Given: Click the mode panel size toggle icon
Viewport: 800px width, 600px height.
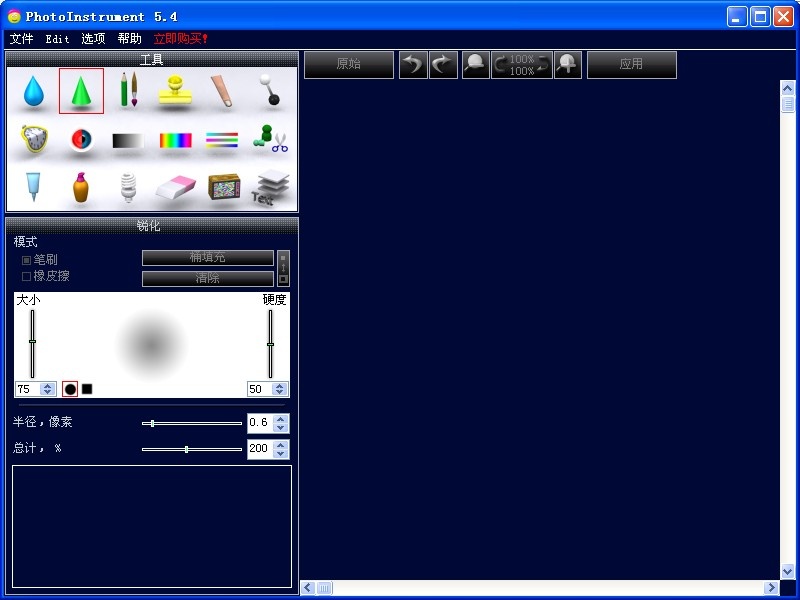Looking at the screenshot, I should tap(283, 268).
